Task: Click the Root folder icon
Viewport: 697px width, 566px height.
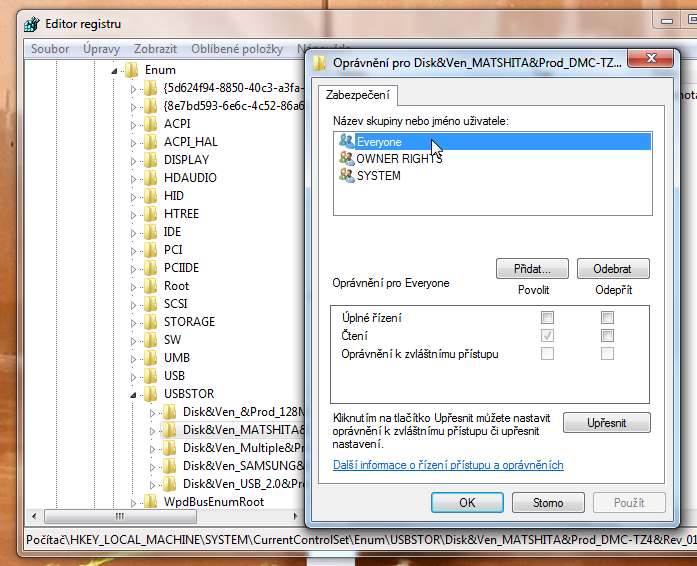Action: click(151, 286)
